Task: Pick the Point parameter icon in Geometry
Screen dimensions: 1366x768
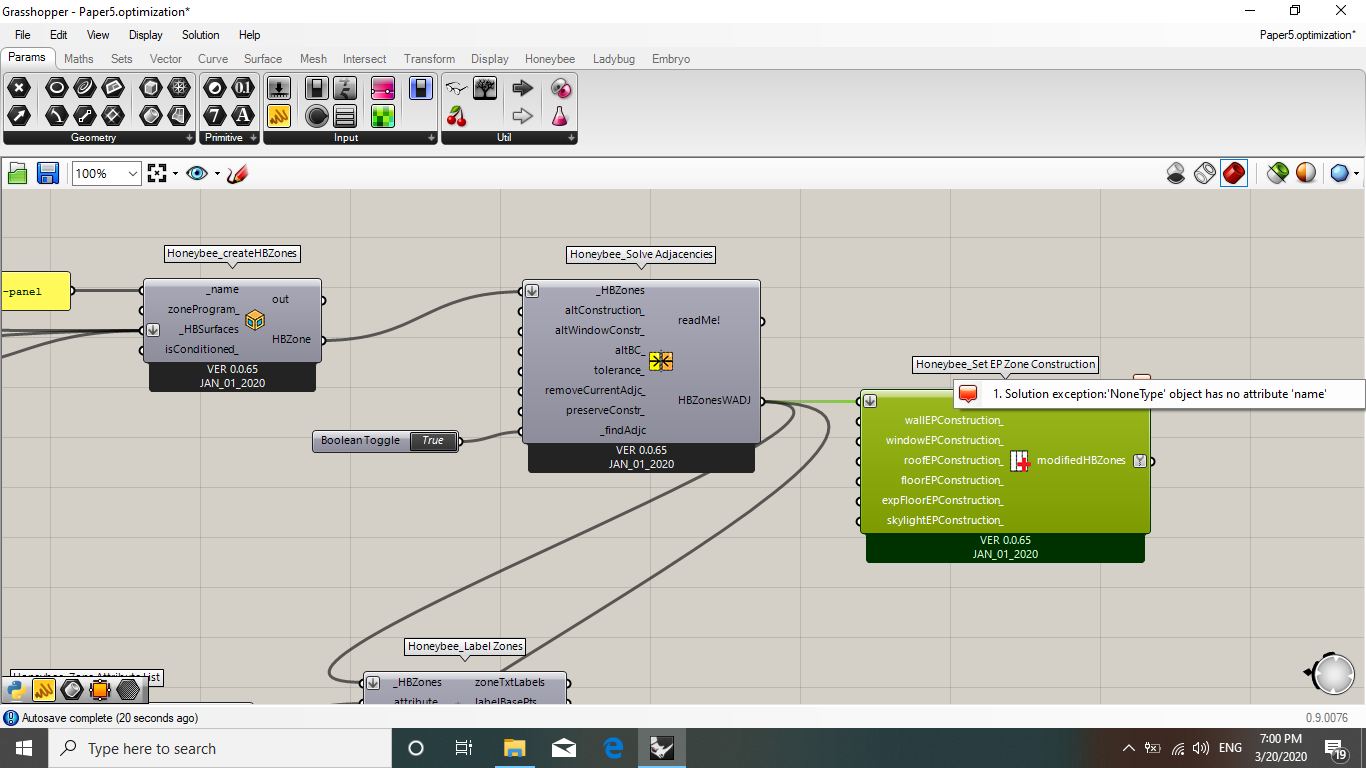Action: point(19,88)
